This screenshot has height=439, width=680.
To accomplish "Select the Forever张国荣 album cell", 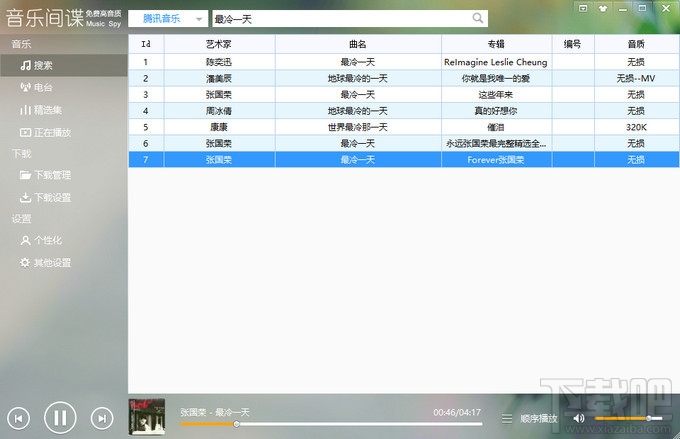I will pyautogui.click(x=496, y=160).
